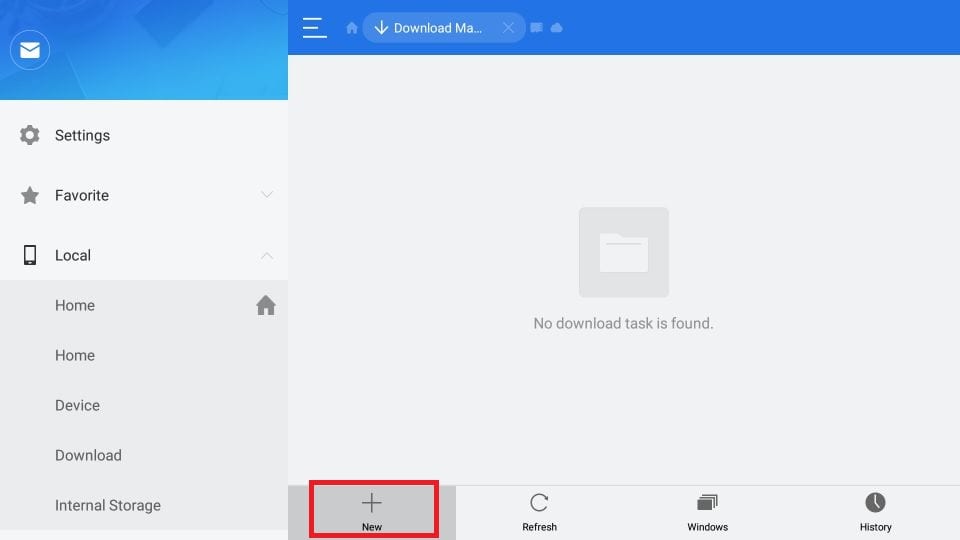Image resolution: width=960 pixels, height=540 pixels.
Task: Open Download folder under Local
Action: (144, 456)
